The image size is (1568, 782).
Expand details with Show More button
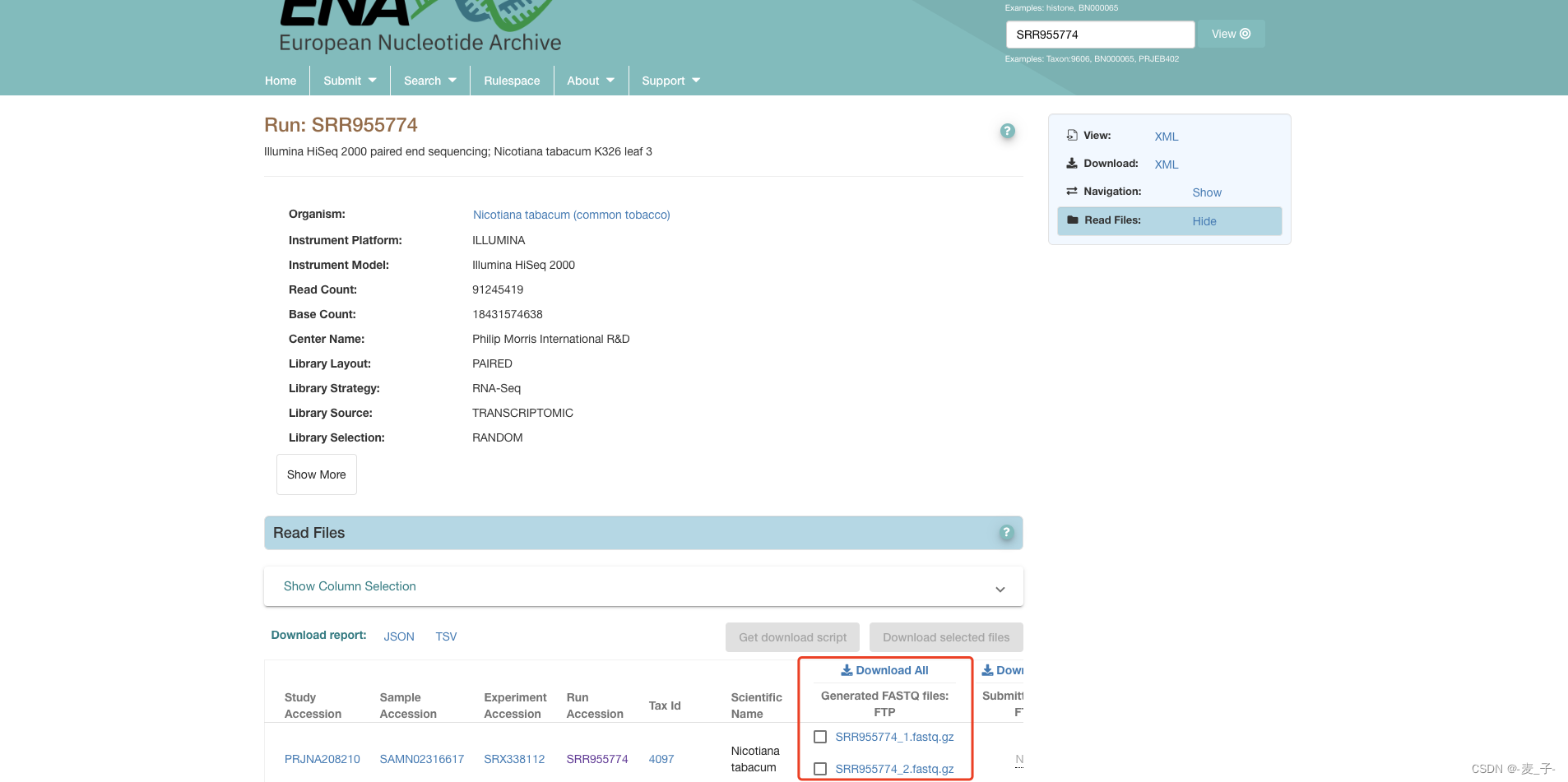click(x=317, y=474)
